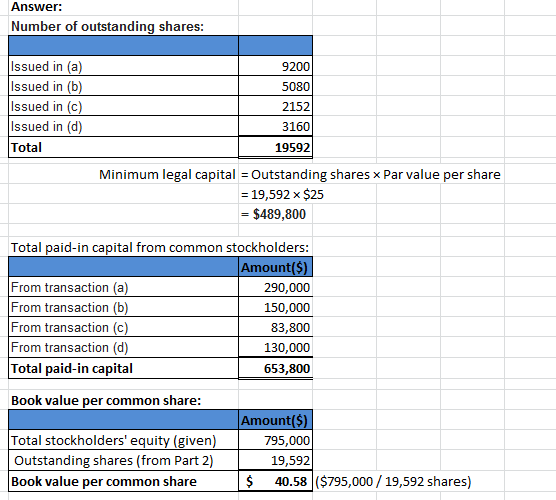
Task: Click the value 3160 cell
Action: tap(276, 126)
